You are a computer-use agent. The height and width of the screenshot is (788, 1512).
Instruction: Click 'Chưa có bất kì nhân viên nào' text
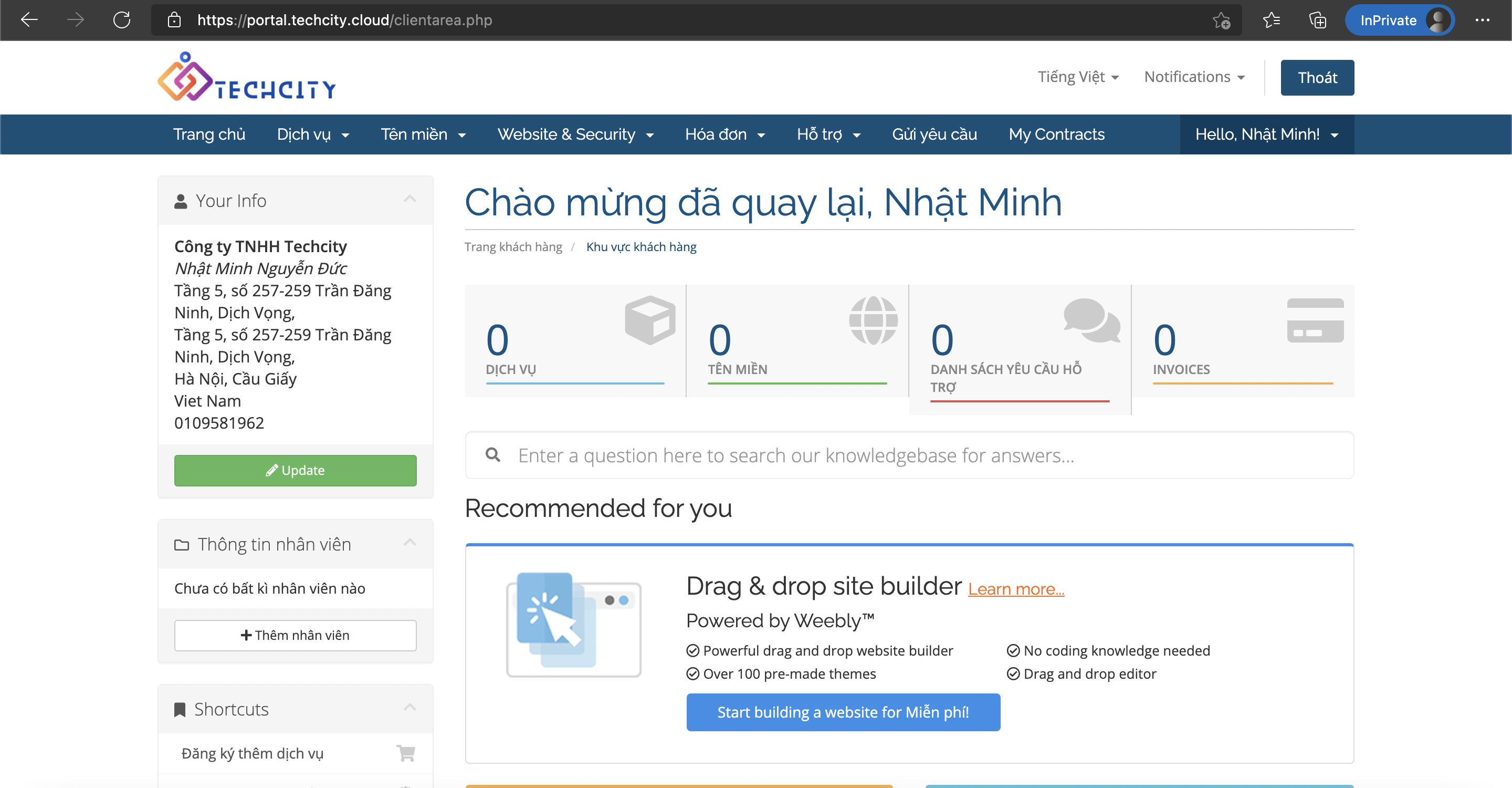click(269, 588)
